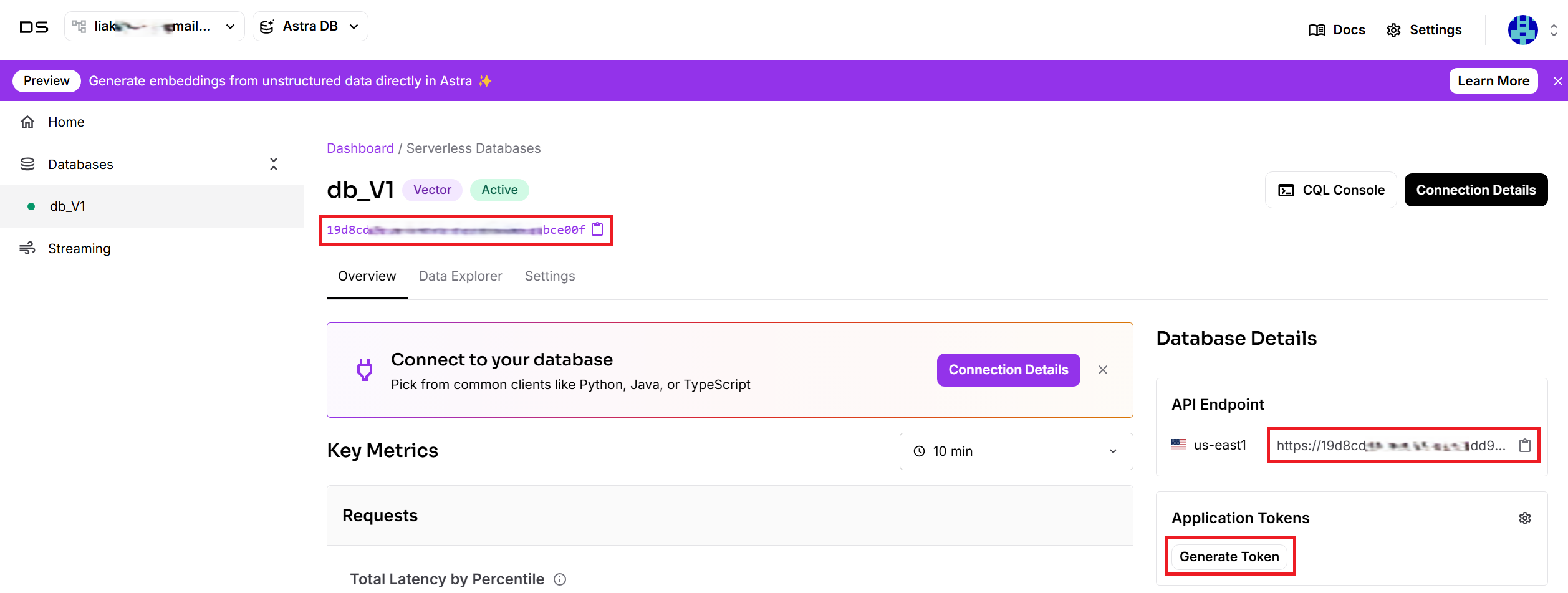Image resolution: width=1568 pixels, height=593 pixels.
Task: Click black Connection Details button
Action: coord(1476,190)
